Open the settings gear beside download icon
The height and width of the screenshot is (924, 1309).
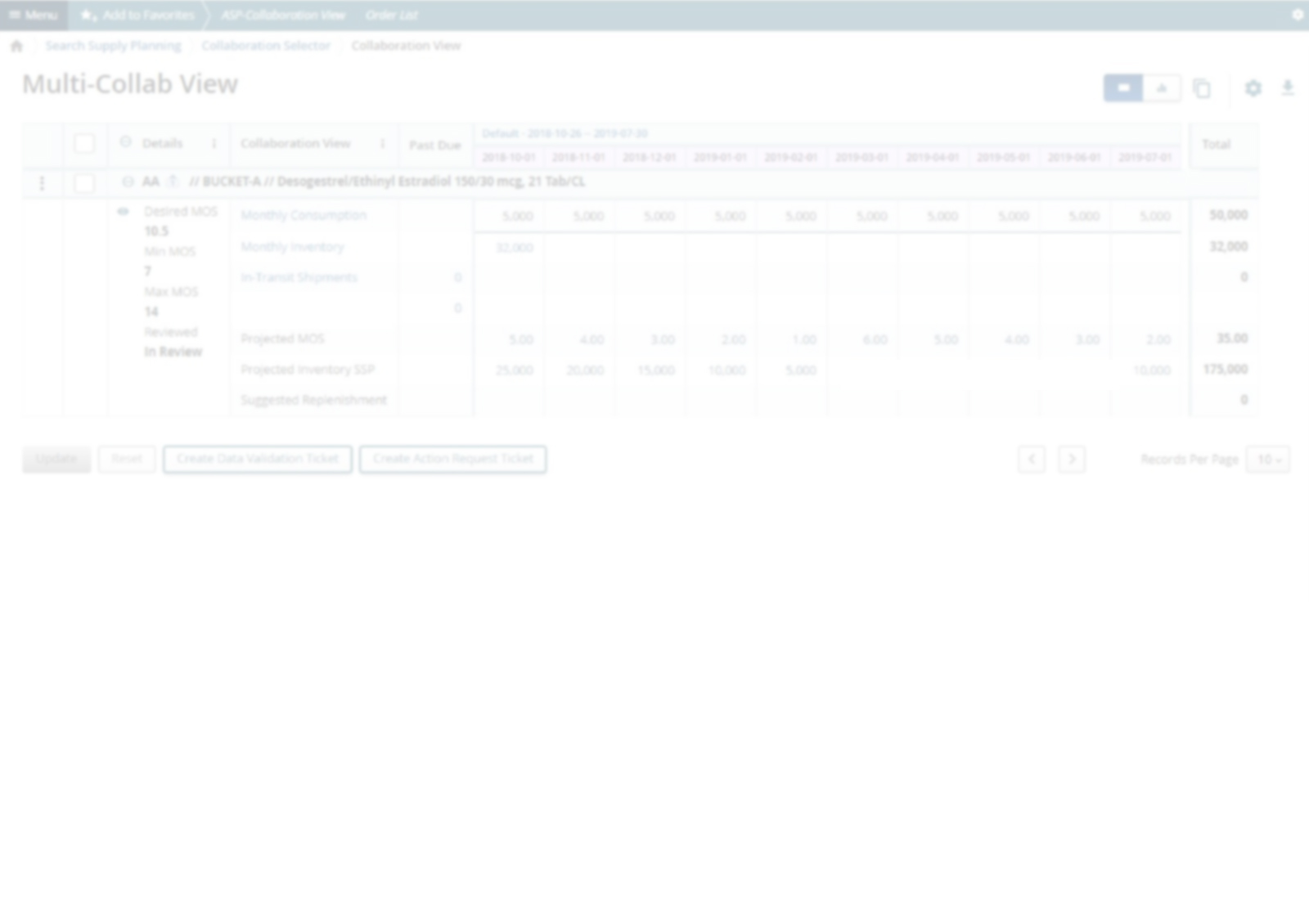click(x=1253, y=88)
